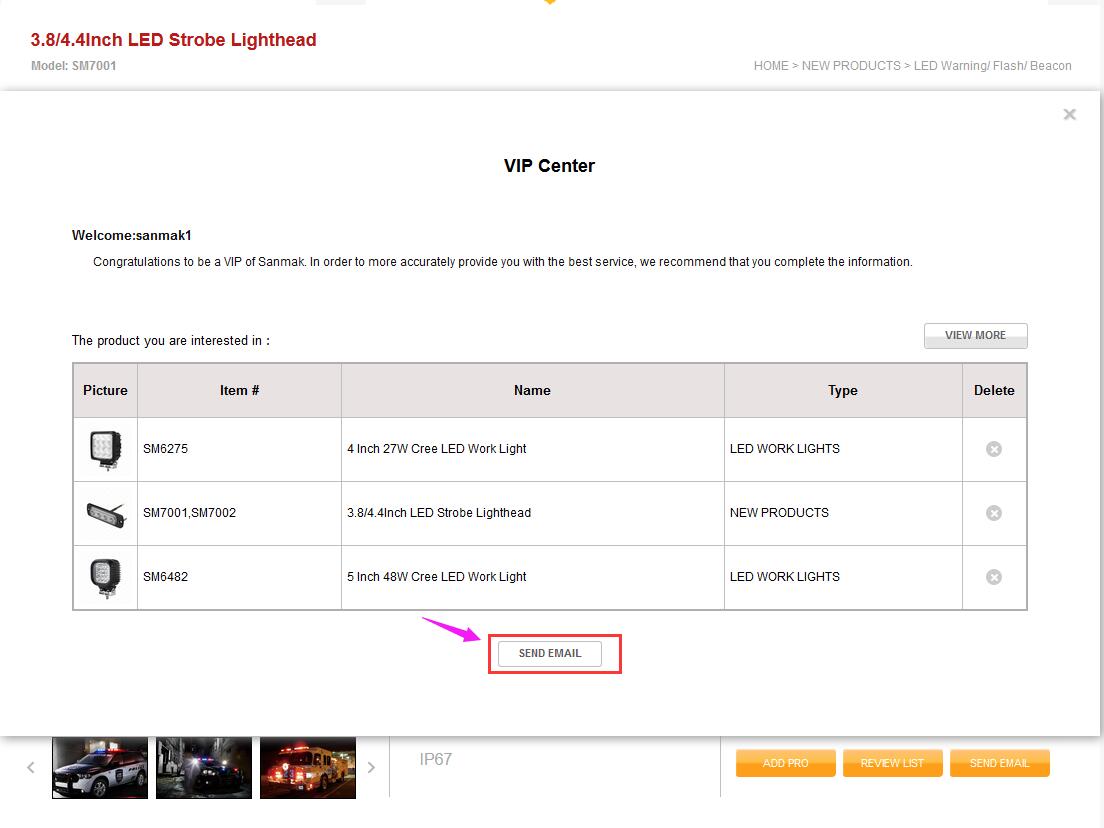Open NEW PRODUCTS breadcrumb link

pos(851,65)
